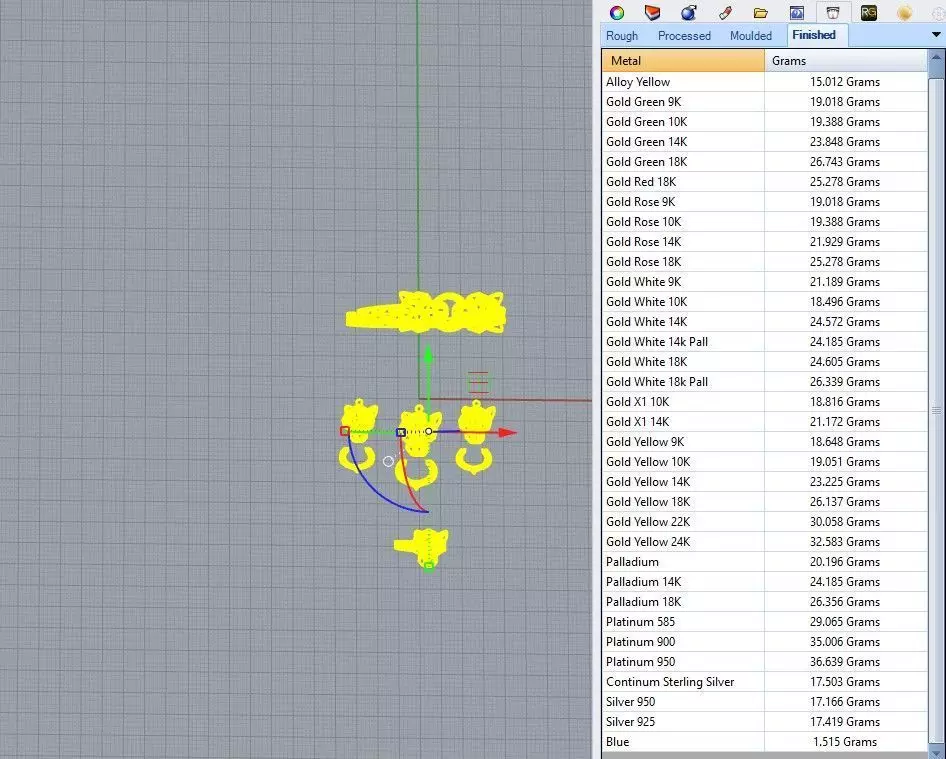
Task: Switch to the Rough tab
Action: point(621,36)
